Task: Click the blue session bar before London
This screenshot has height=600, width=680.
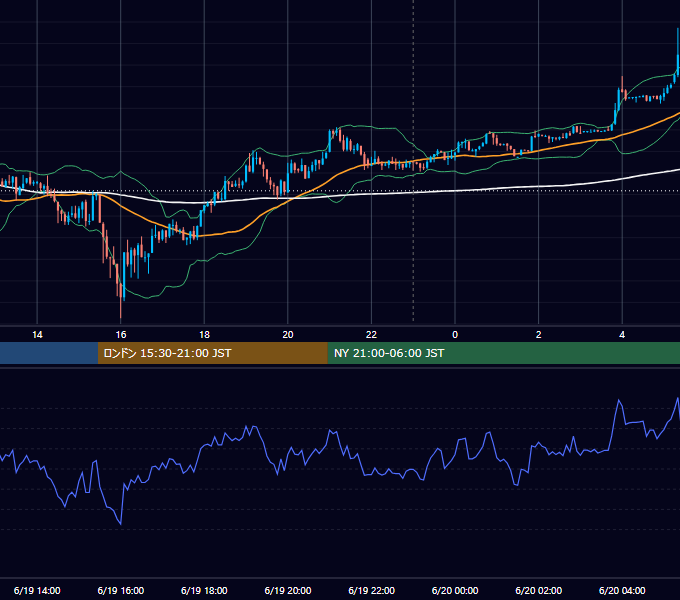Action: 49,353
